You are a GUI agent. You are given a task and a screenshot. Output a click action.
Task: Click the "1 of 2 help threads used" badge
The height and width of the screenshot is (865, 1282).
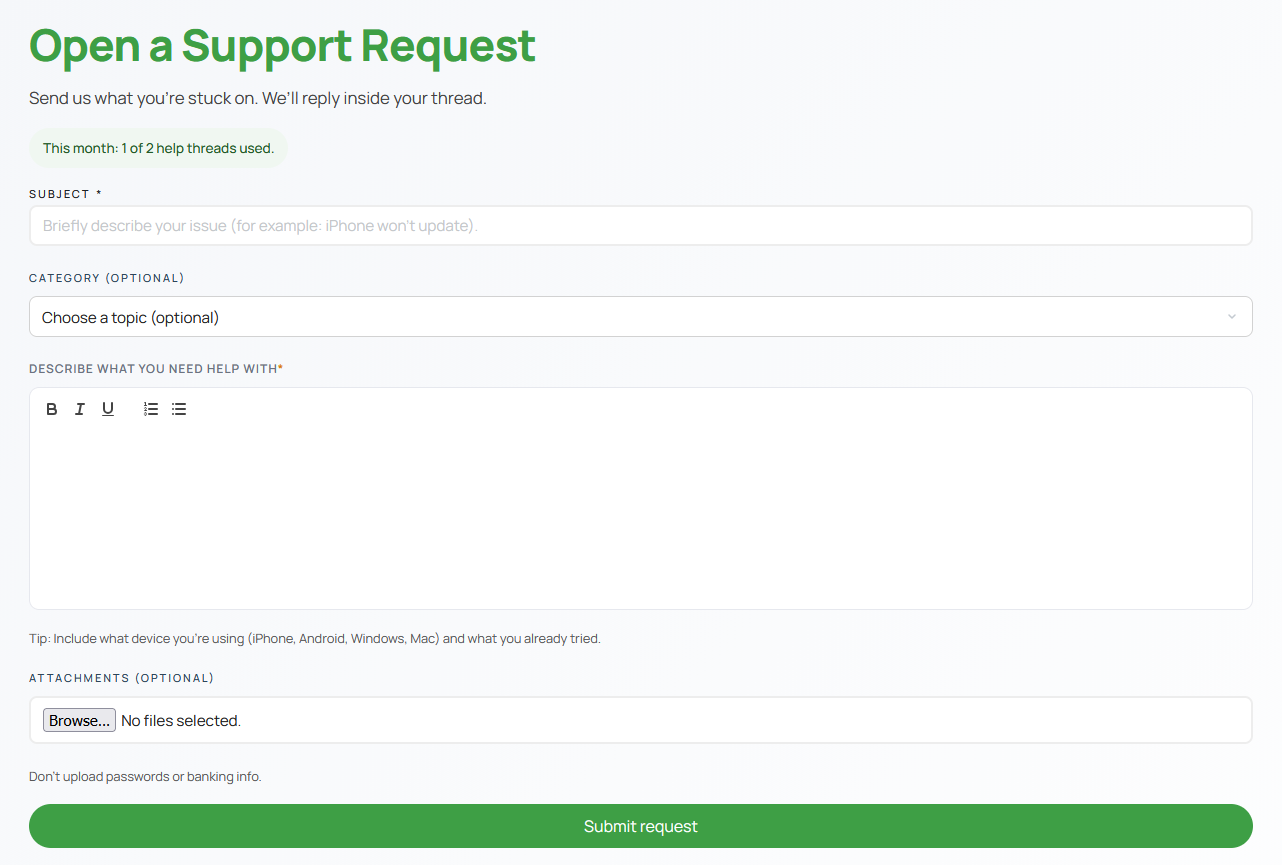[x=157, y=147]
